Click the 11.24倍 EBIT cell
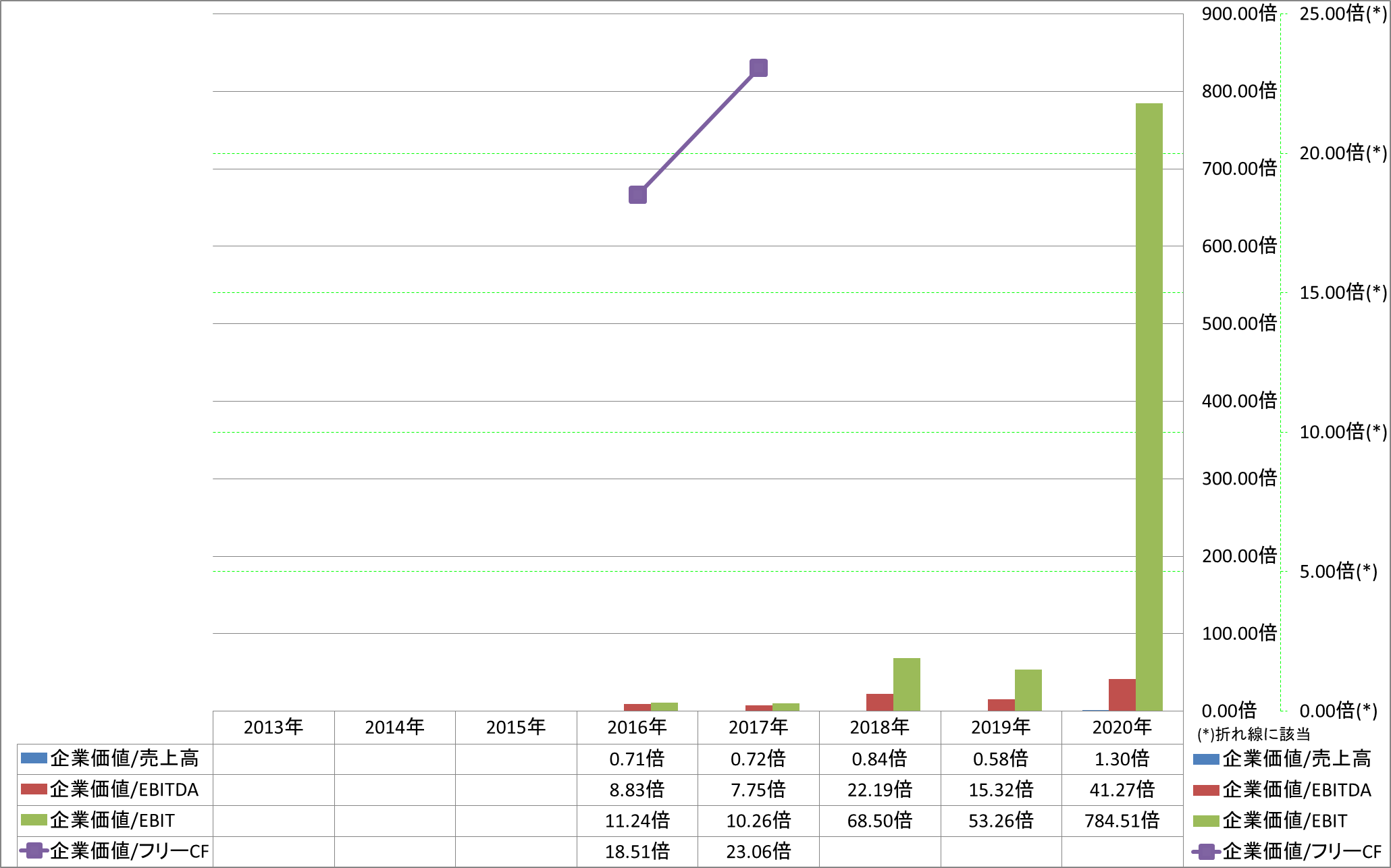Viewport: 1391px width, 868px height. [637, 821]
